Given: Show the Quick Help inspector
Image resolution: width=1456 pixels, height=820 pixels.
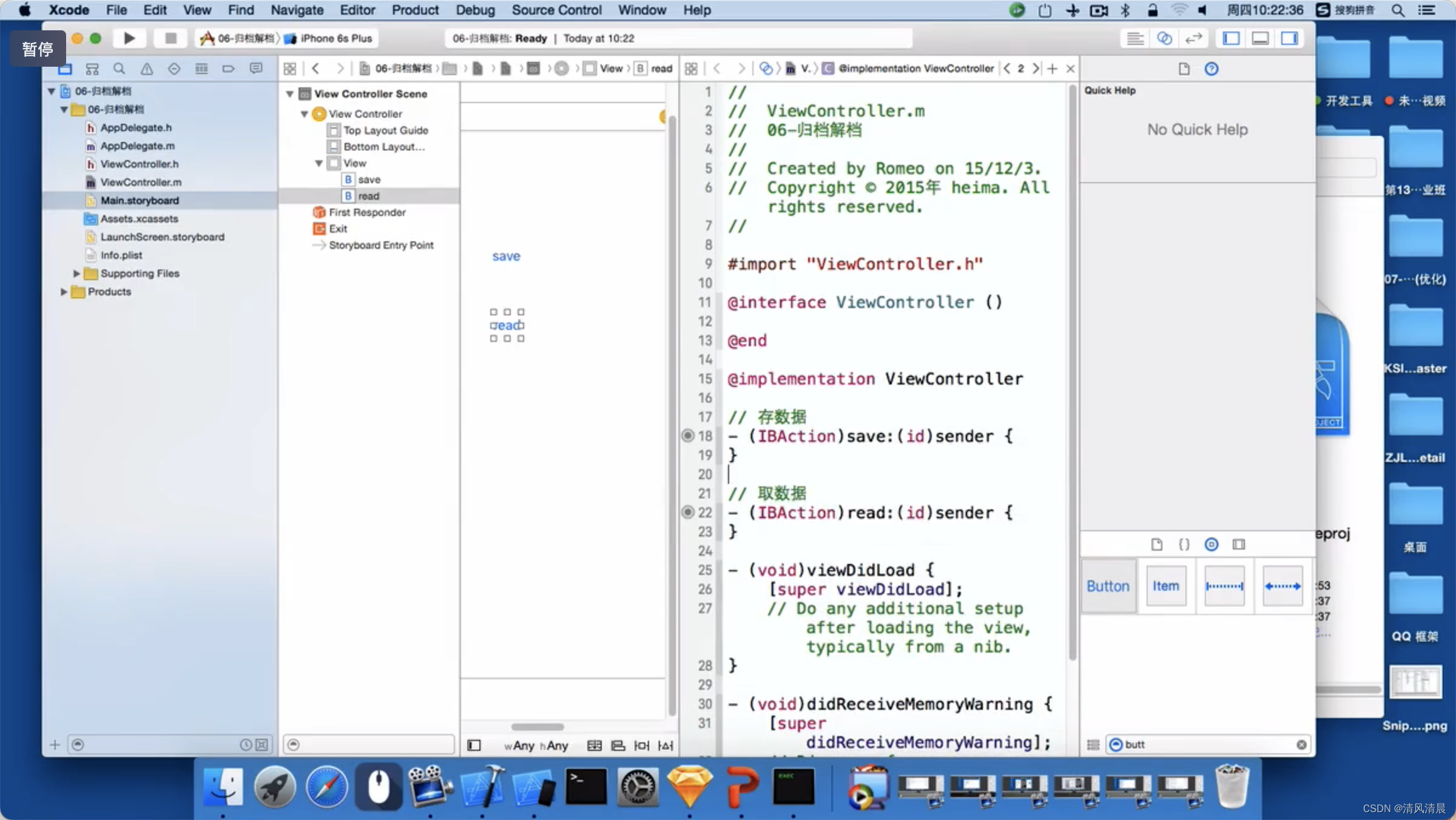Looking at the screenshot, I should (x=1212, y=69).
